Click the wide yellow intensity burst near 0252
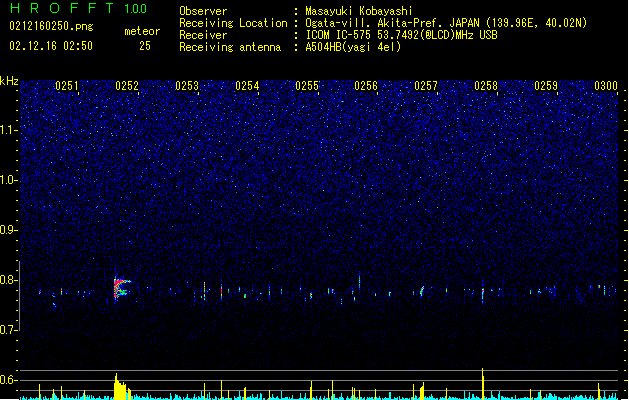Screen dimensions: 629x400 click(x=122, y=387)
